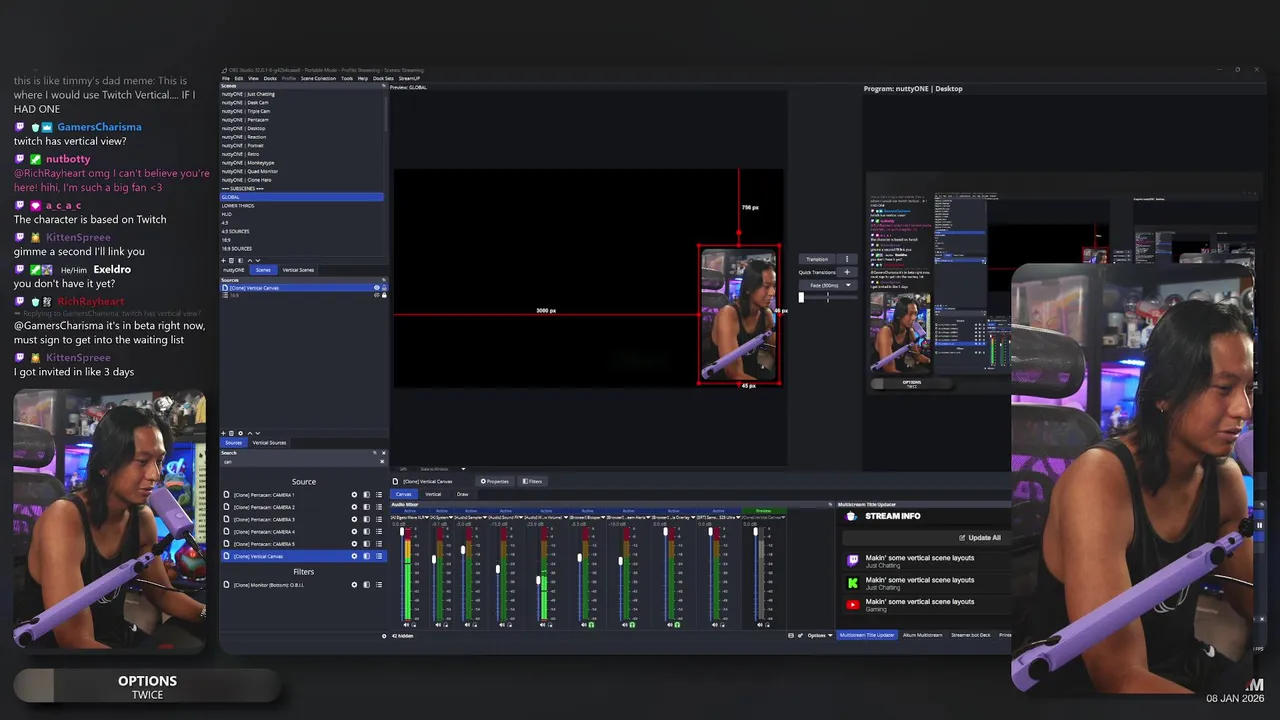Open properties gear for CAMERA 4 source
The height and width of the screenshot is (720, 1280).
354,531
